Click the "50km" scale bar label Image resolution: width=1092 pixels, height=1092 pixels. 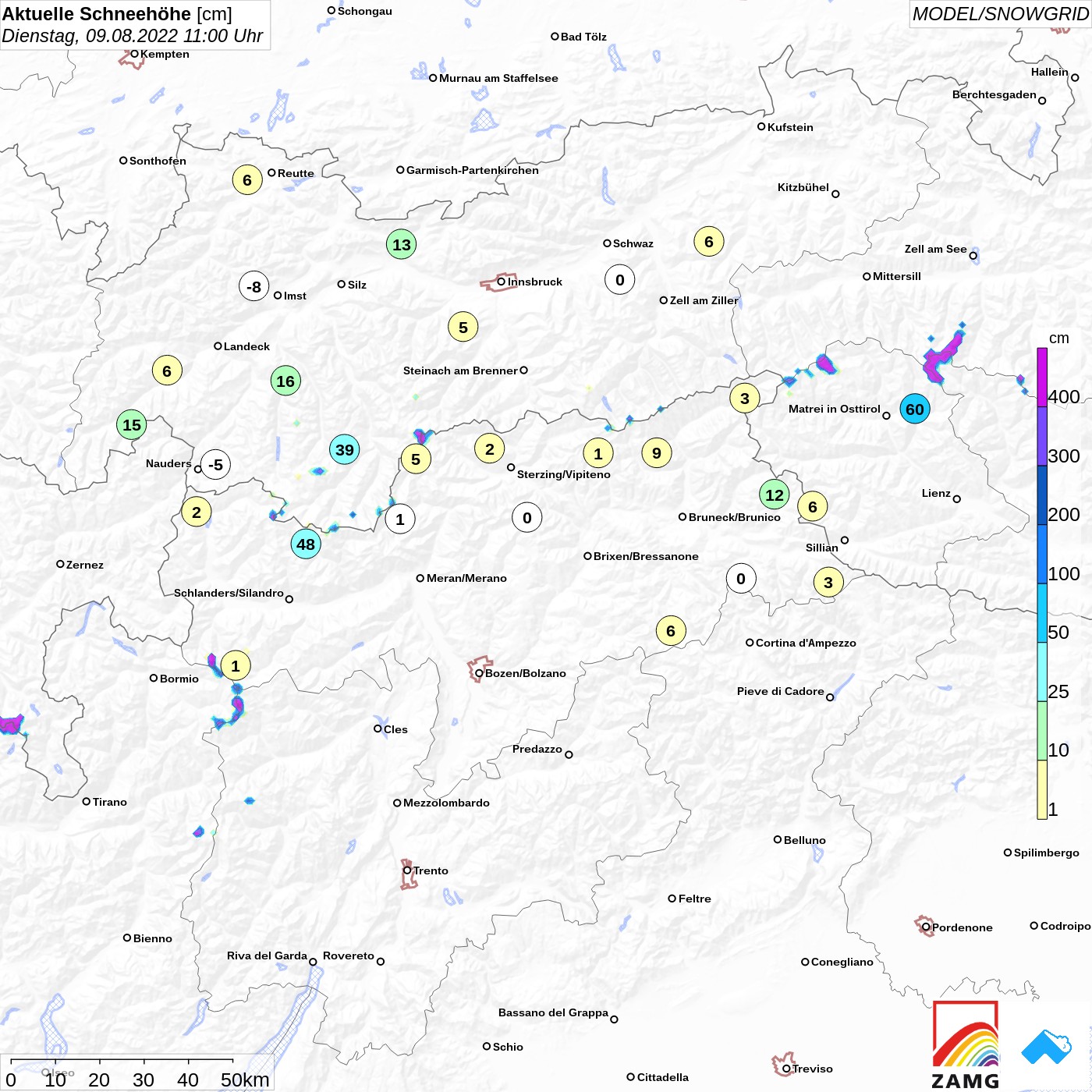tap(245, 1080)
